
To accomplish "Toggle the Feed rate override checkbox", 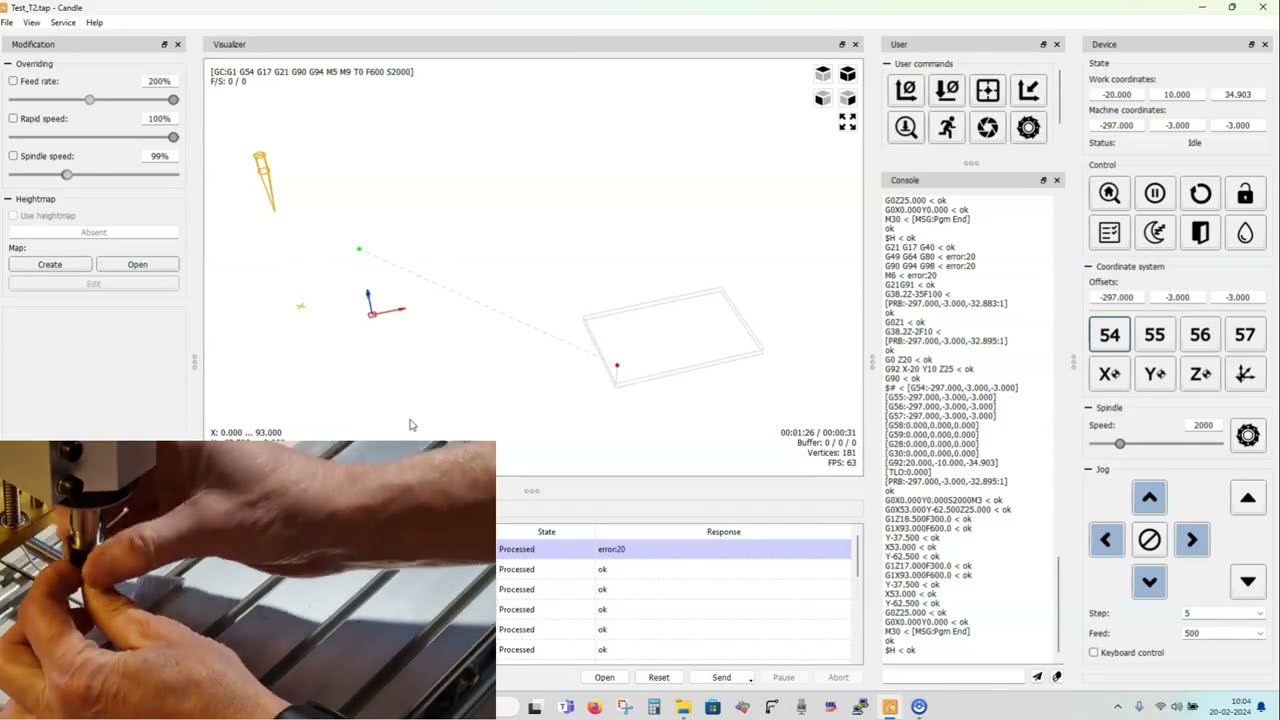I will coord(14,81).
